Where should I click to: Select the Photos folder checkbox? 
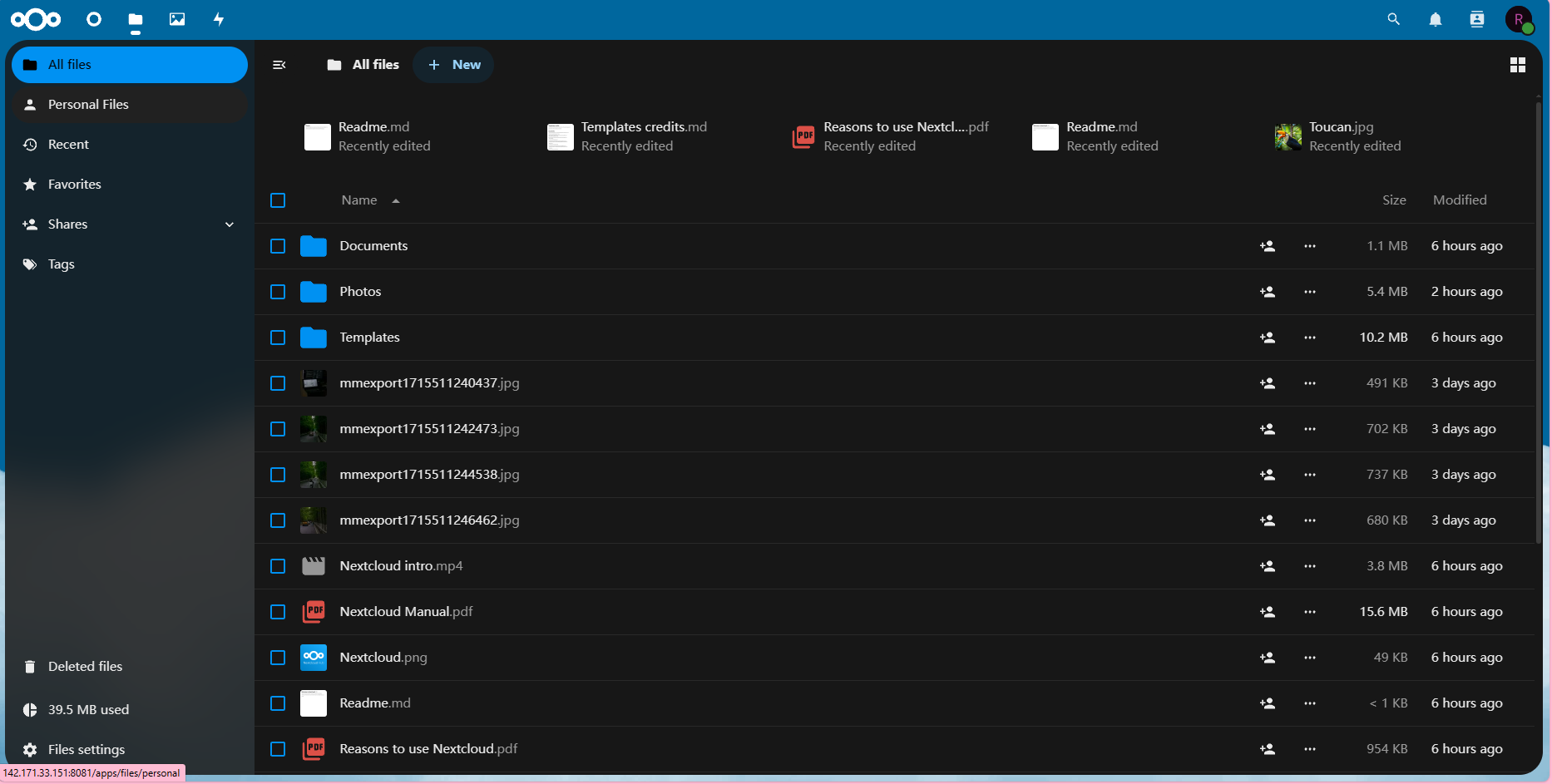click(x=278, y=292)
